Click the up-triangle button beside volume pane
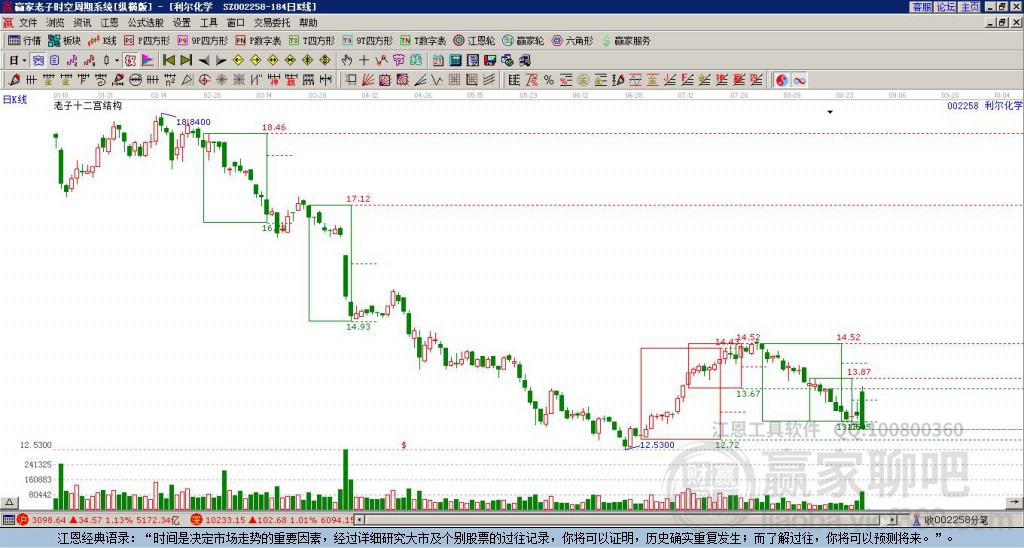This screenshot has height=548, width=1024. point(9,502)
